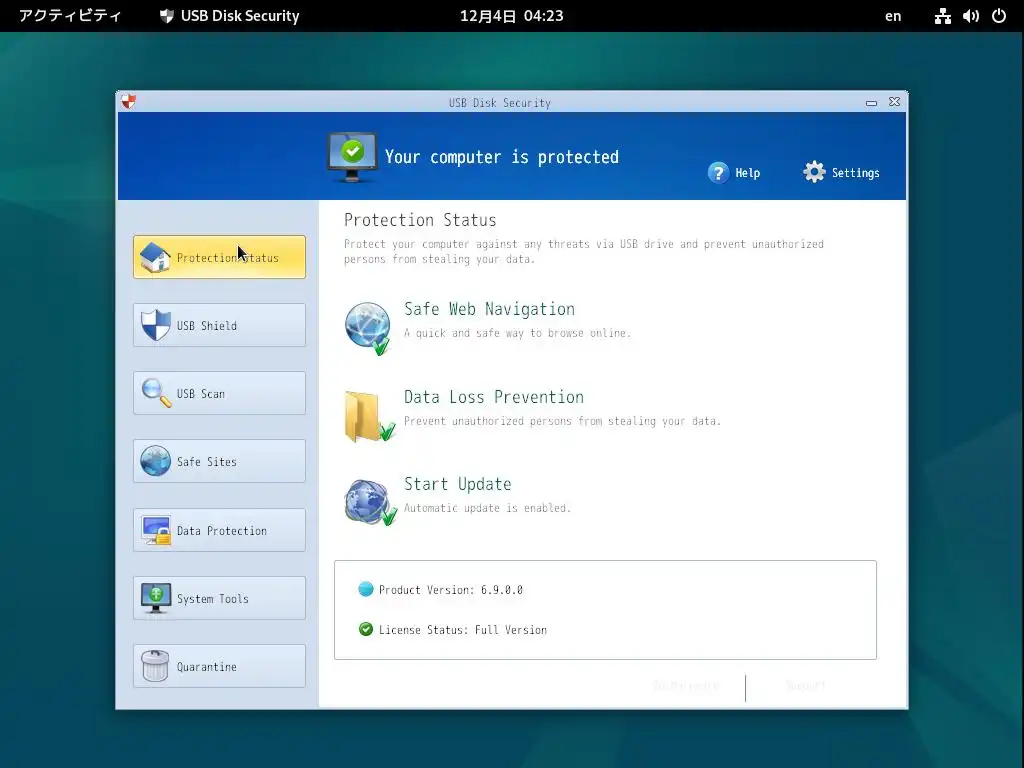Open the Safe Web Navigation heading link

(x=489, y=309)
